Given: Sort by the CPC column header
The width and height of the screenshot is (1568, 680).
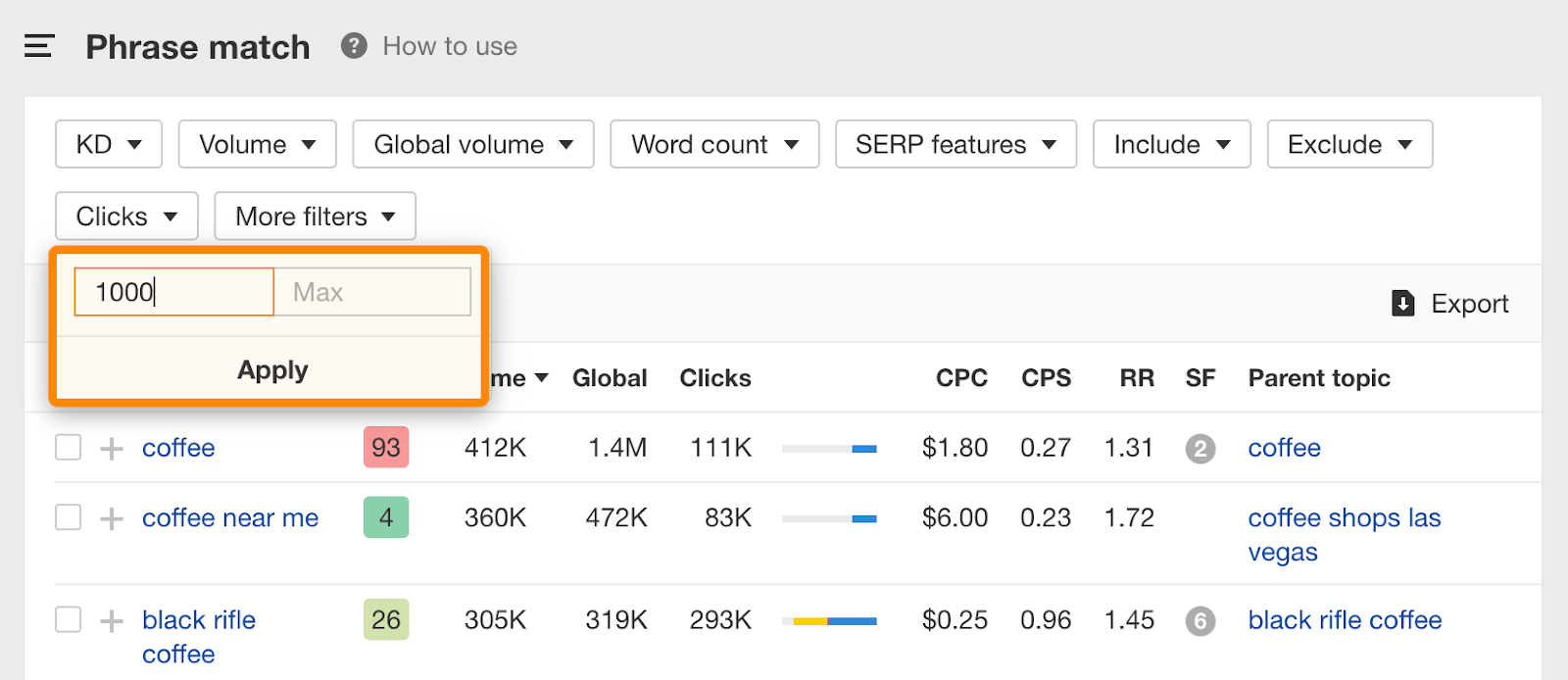Looking at the screenshot, I should (x=960, y=378).
